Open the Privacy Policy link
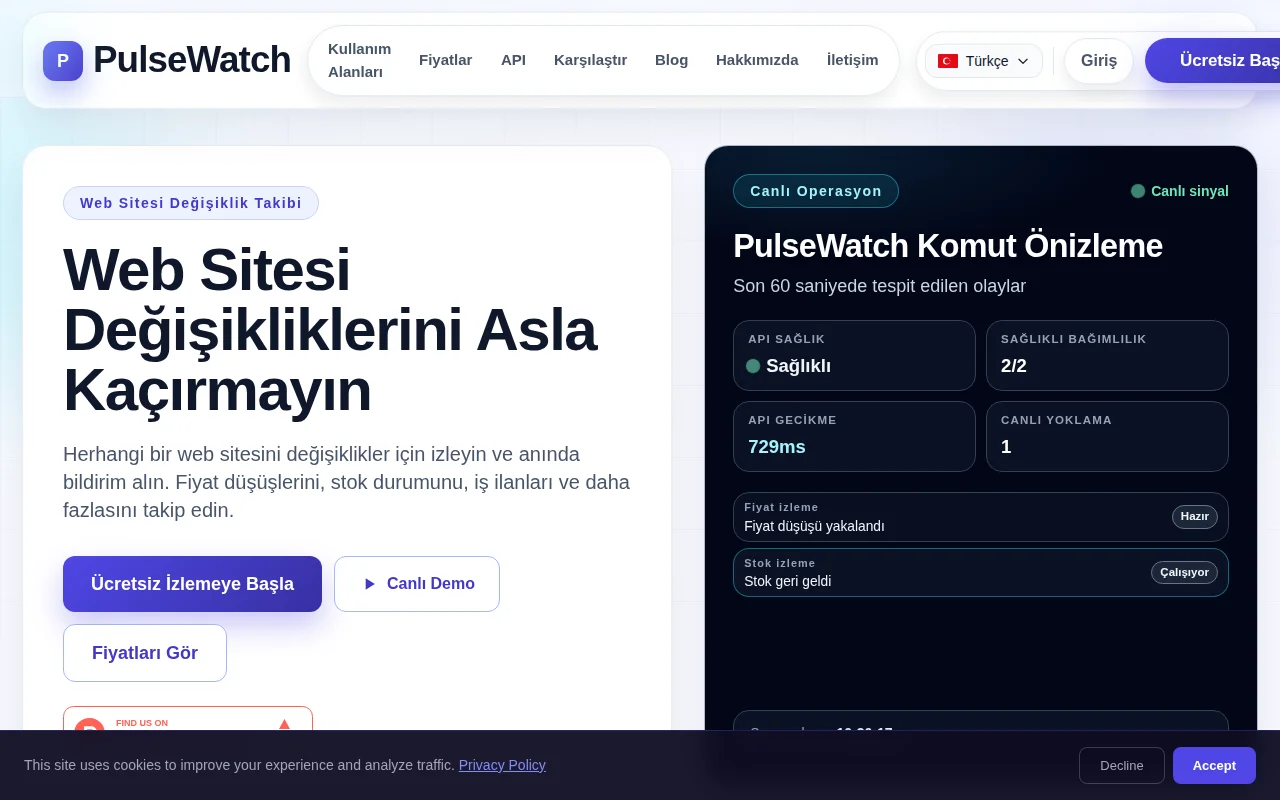 502,765
